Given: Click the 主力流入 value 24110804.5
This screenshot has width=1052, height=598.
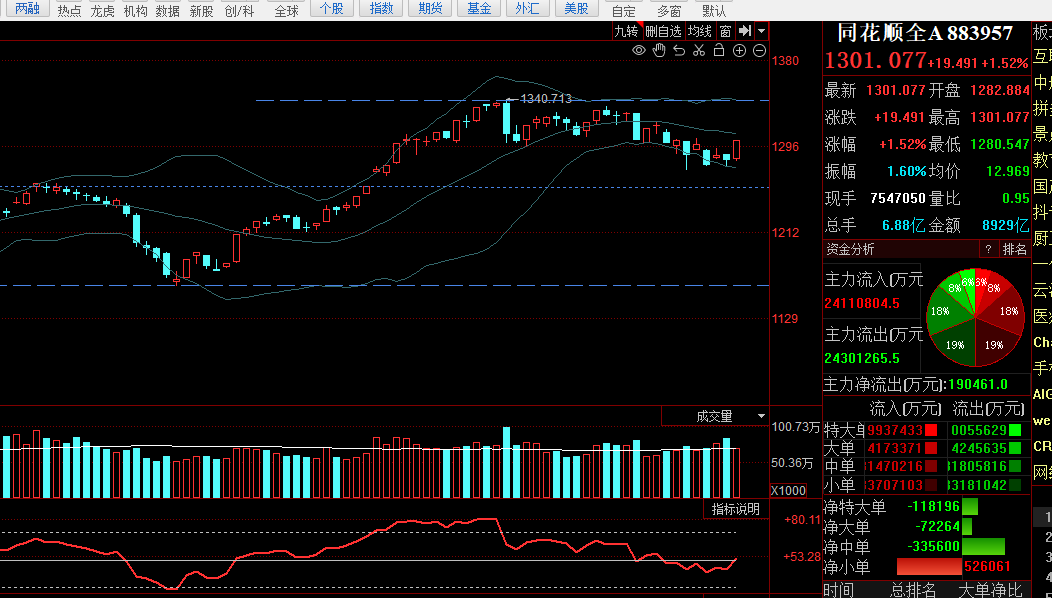Looking at the screenshot, I should (x=862, y=303).
